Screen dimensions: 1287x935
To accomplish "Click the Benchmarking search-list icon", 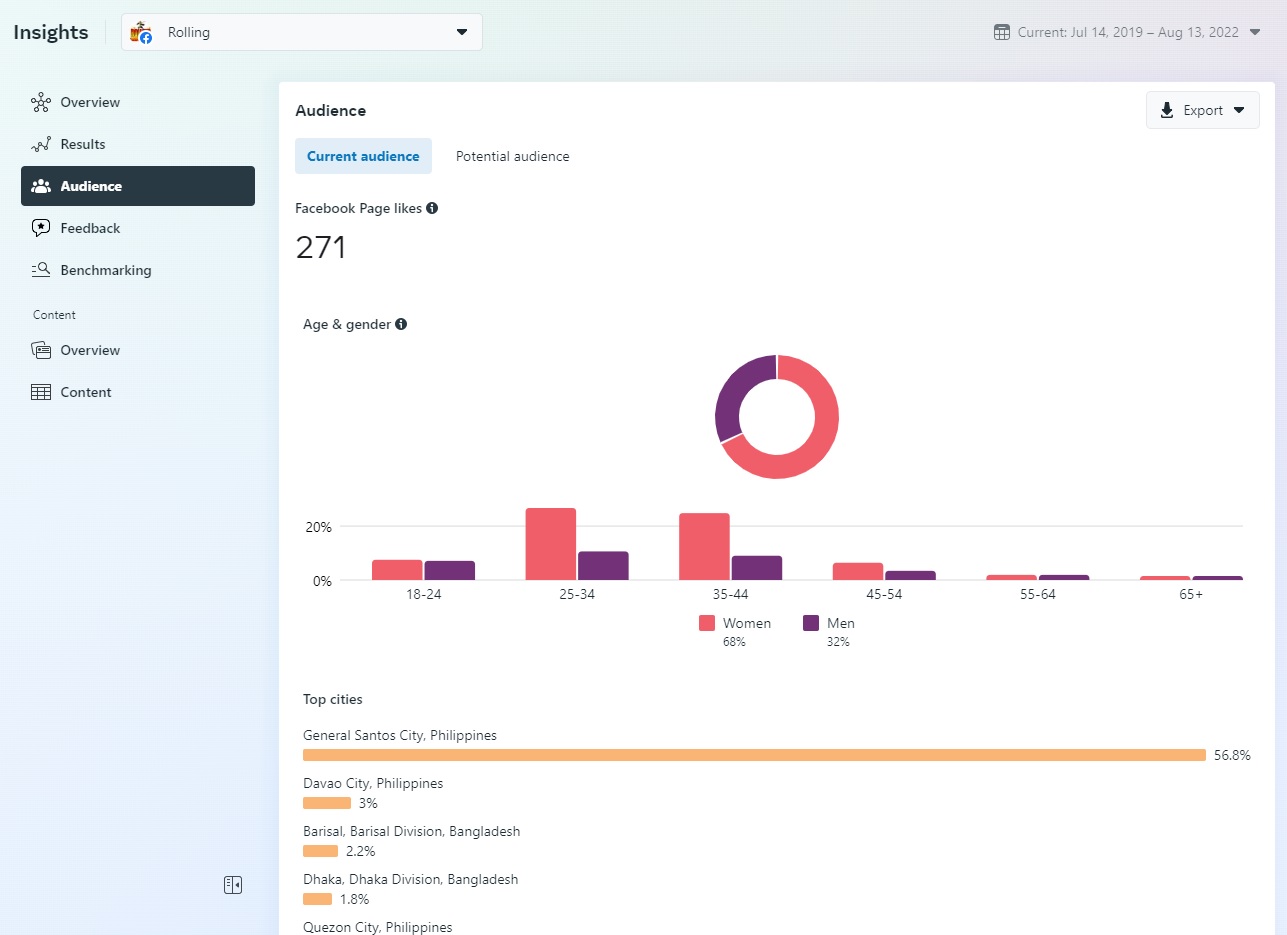I will [x=41, y=270].
